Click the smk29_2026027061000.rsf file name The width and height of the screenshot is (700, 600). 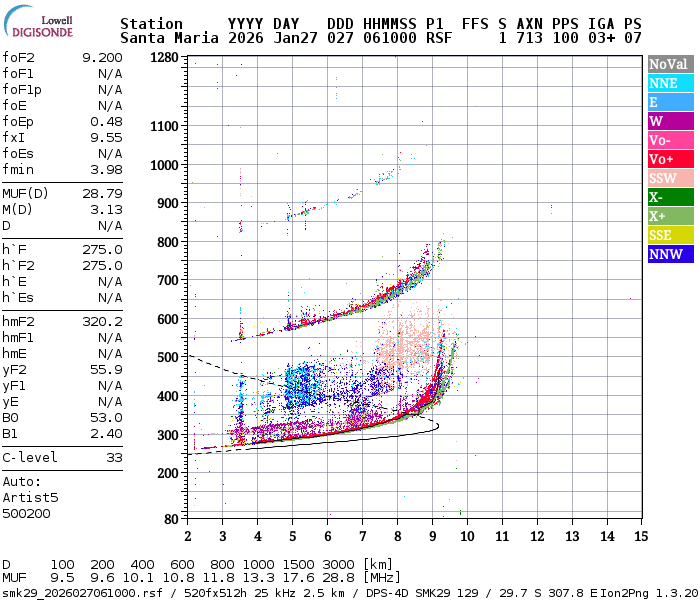tap(82, 593)
